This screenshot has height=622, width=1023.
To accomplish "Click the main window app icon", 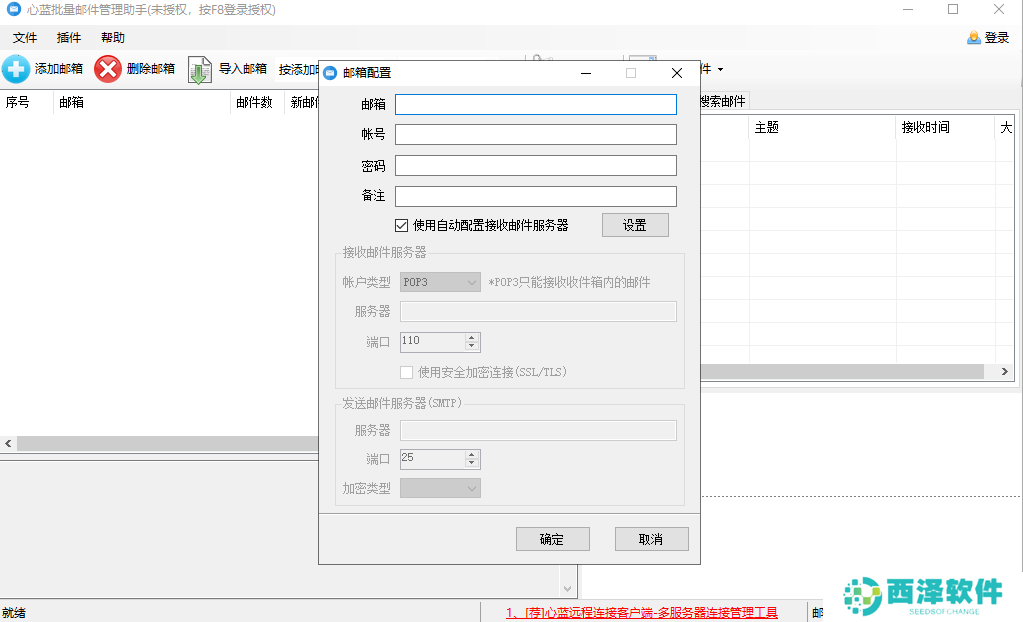I will [x=13, y=9].
